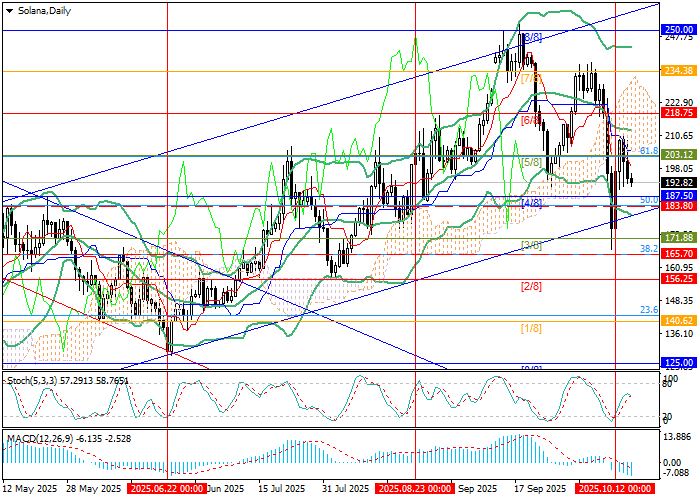Select the 2025.08.23 00:00 date marker
This screenshot has height=500, width=700.
point(415,489)
